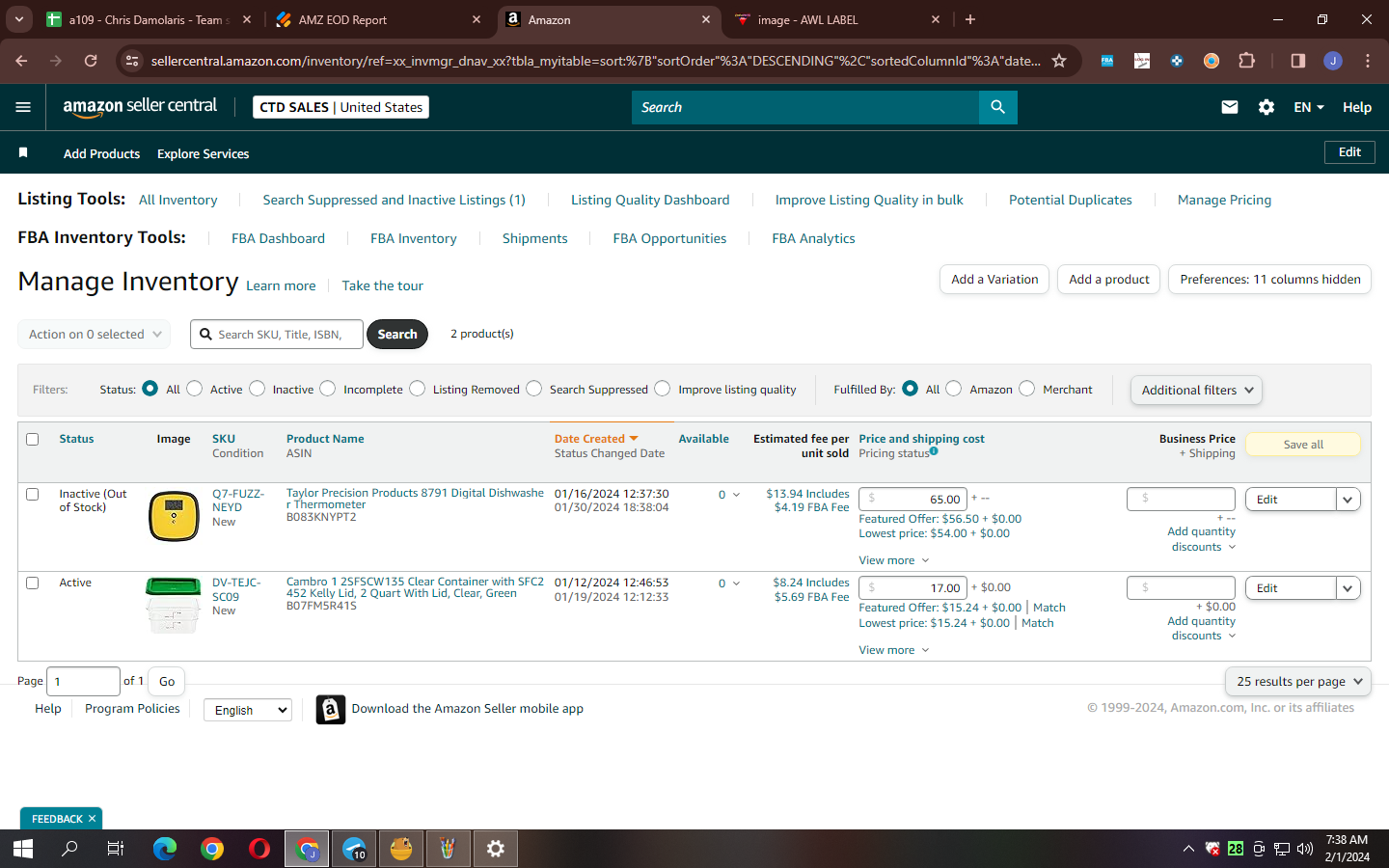Screen dimensions: 1389x868
Task: Click the Amazon Seller Central logo
Action: pos(140,107)
